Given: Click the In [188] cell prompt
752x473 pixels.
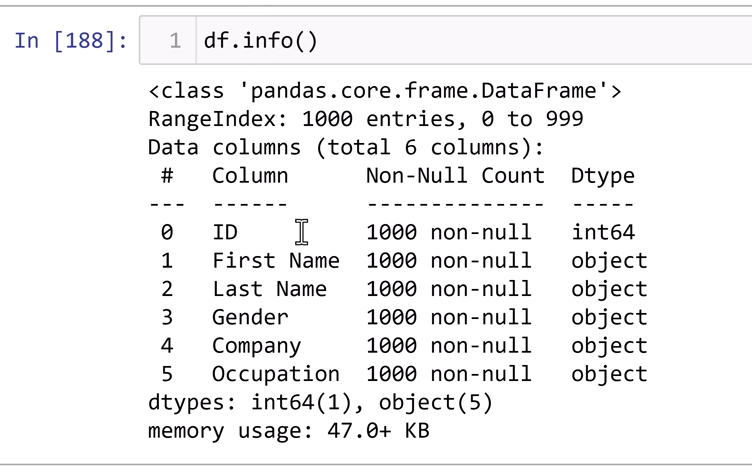Looking at the screenshot, I should [72, 41].
